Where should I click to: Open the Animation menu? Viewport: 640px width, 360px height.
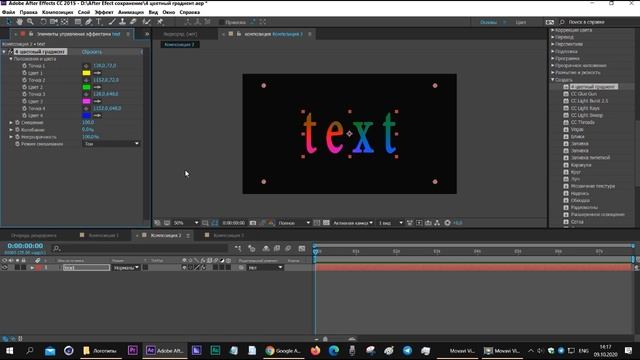coord(131,12)
